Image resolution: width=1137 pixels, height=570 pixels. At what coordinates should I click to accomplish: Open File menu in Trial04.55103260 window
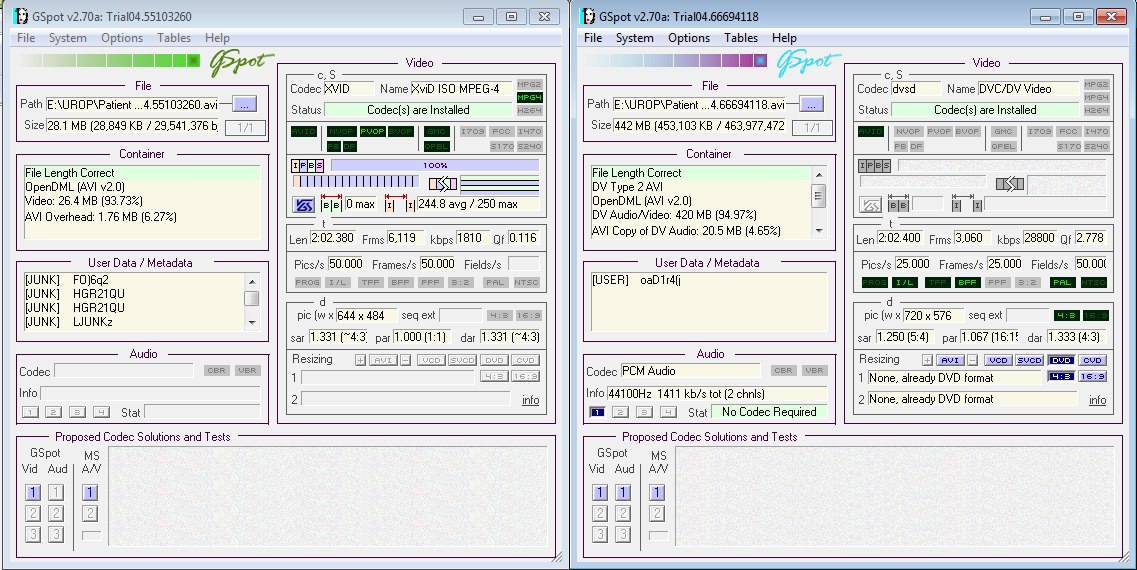click(x=26, y=38)
